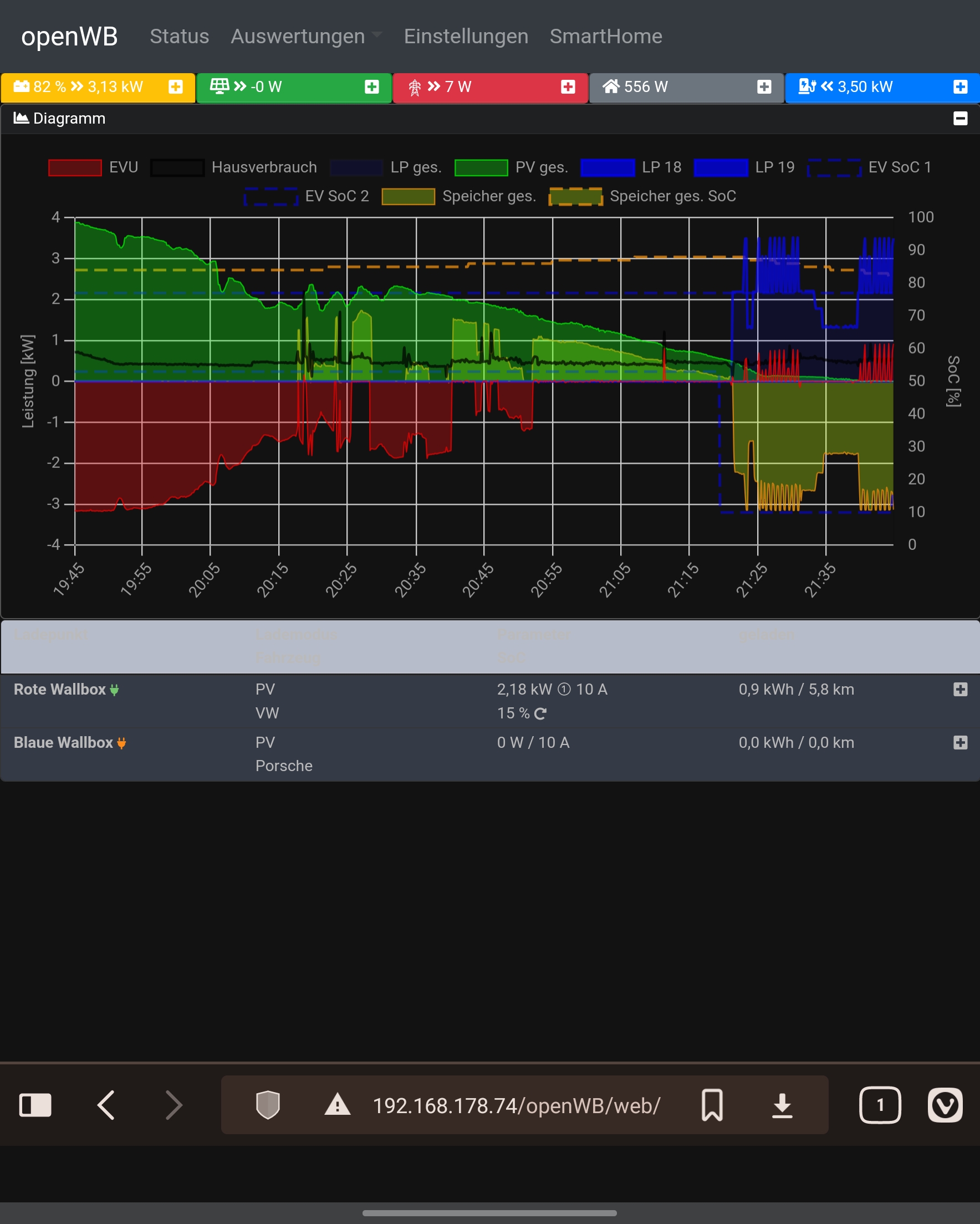Viewport: 980px width, 1224px height.
Task: Click the Rote Wallbox charge point name
Action: tap(60, 689)
